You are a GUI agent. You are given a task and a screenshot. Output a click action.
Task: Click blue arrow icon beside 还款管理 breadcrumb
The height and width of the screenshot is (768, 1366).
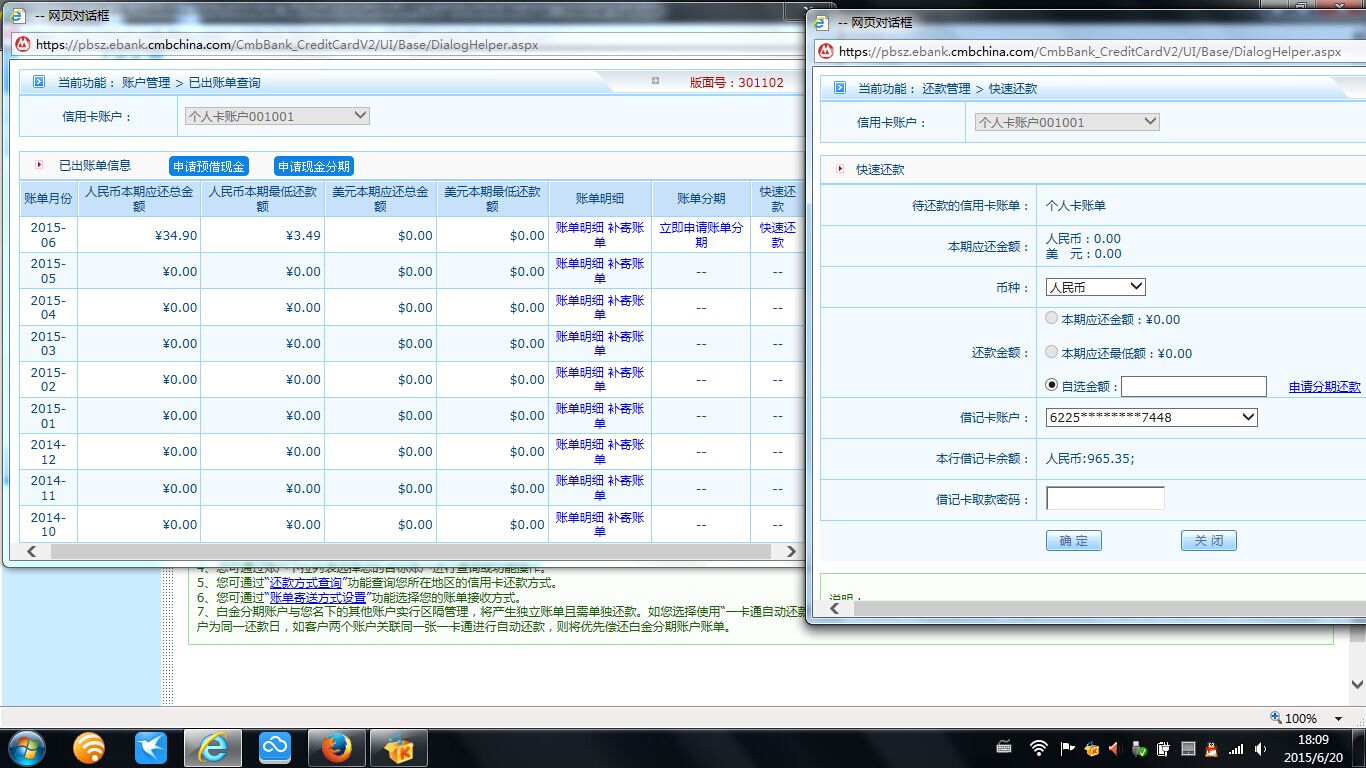tap(839, 88)
